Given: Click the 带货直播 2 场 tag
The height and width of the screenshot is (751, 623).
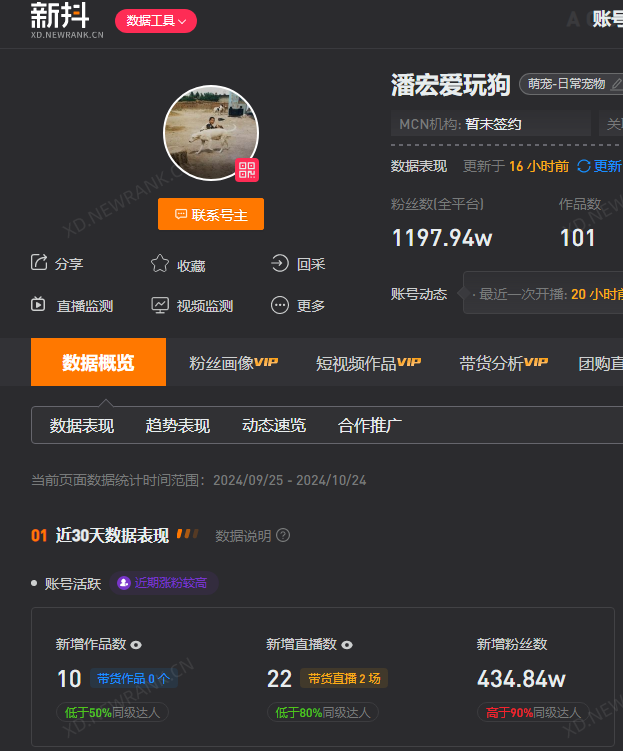Looking at the screenshot, I should click(x=344, y=678).
